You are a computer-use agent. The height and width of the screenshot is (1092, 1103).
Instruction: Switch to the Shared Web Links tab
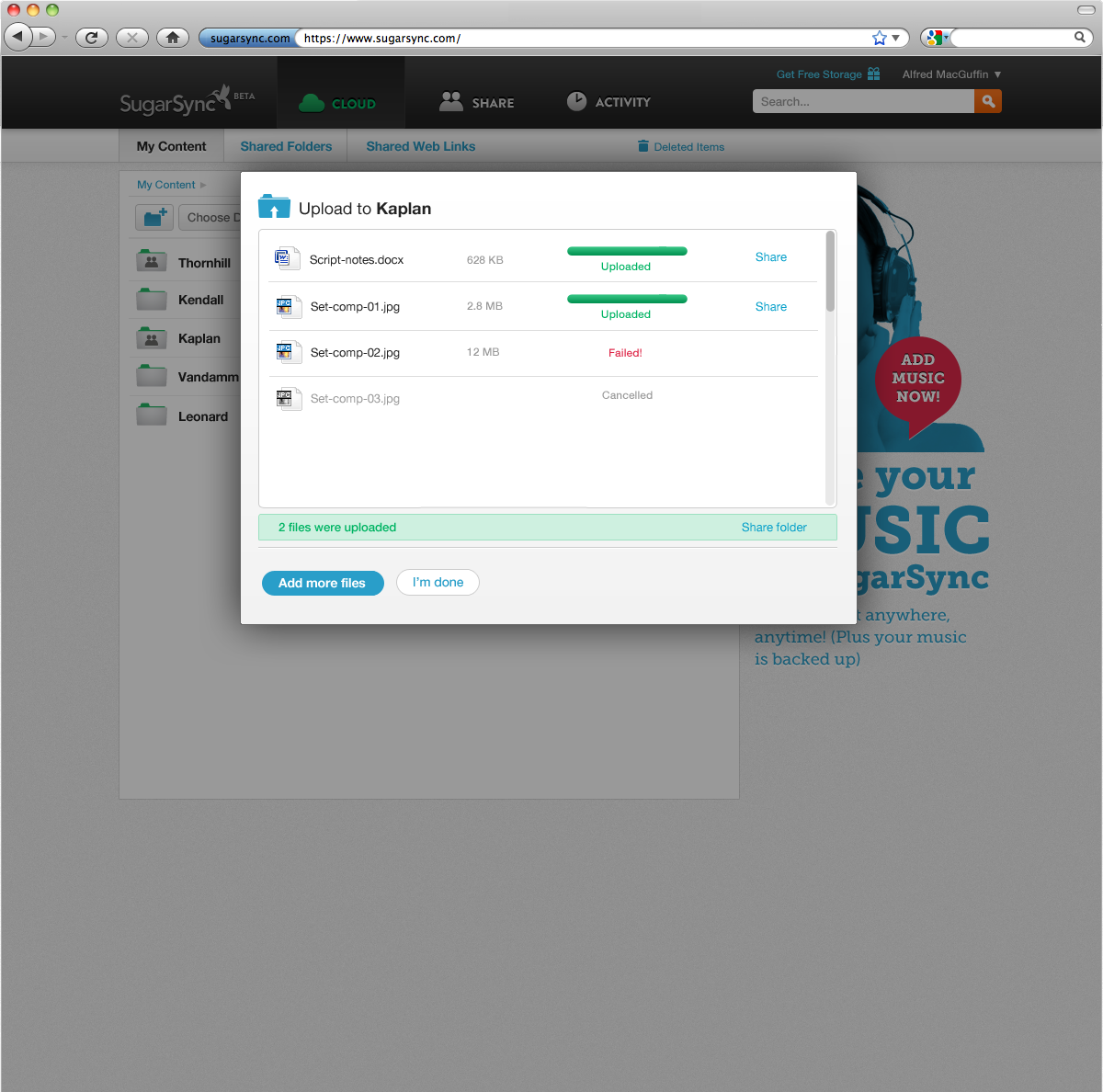[x=420, y=146]
